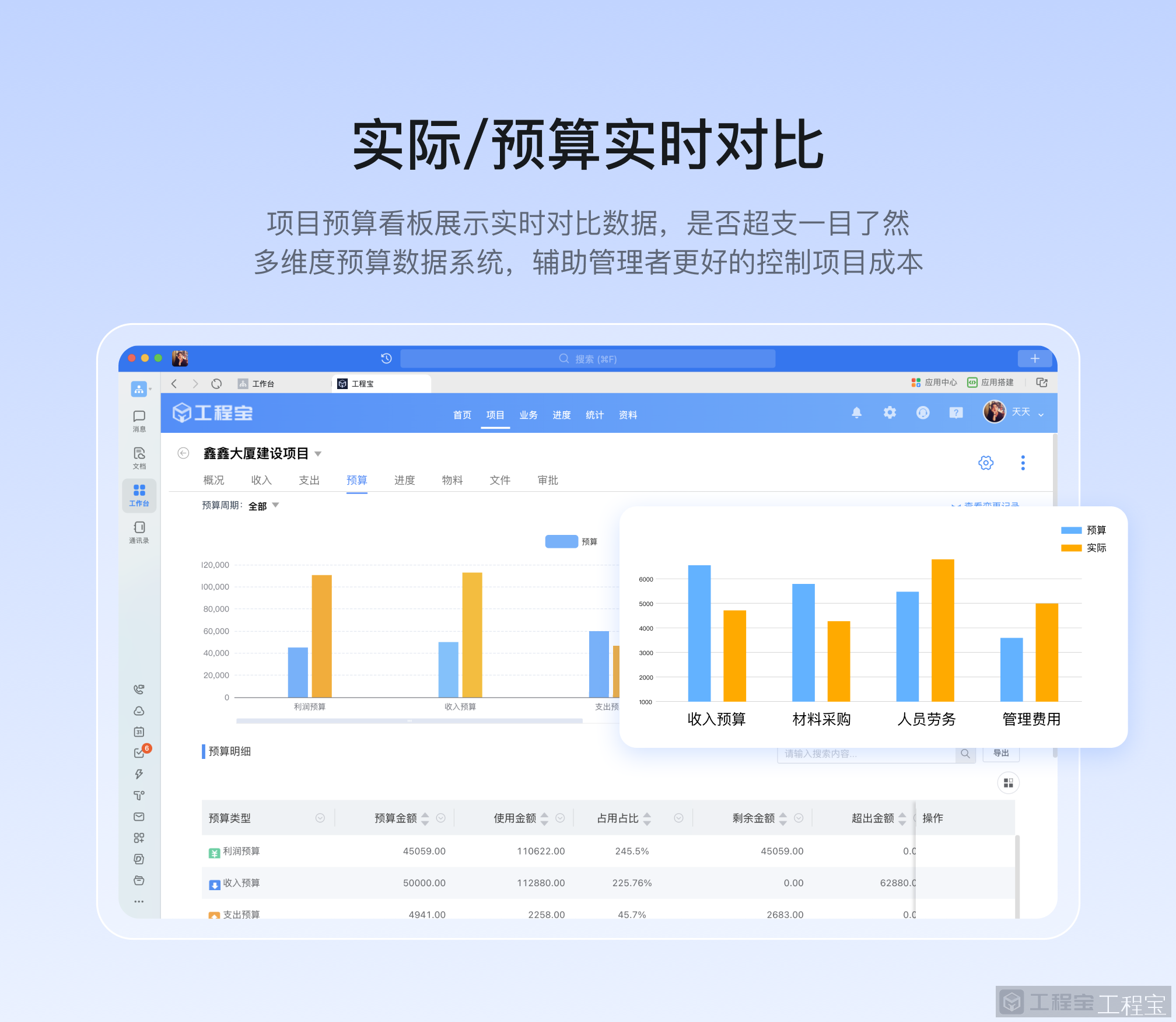Open the settings gear in the blue top bar
Image resolution: width=1176 pixels, height=1022 pixels.
point(890,412)
